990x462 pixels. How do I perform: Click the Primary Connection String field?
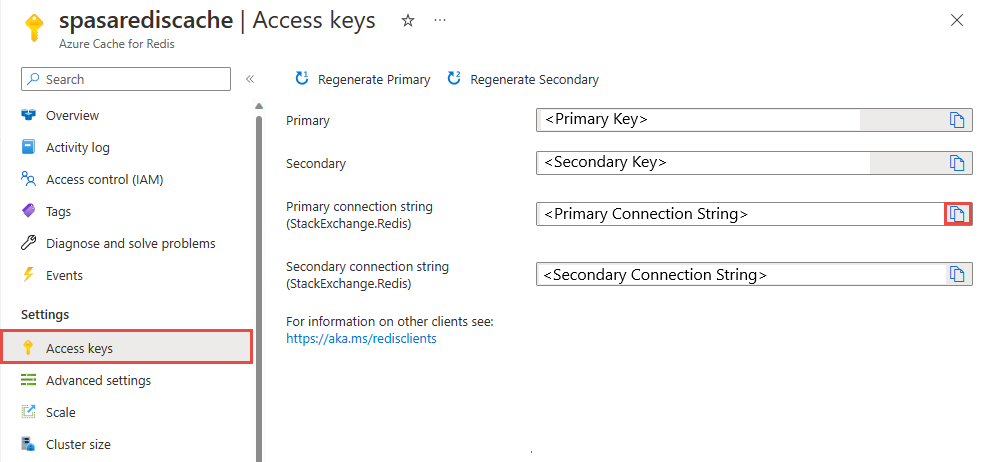pyautogui.click(x=740, y=214)
